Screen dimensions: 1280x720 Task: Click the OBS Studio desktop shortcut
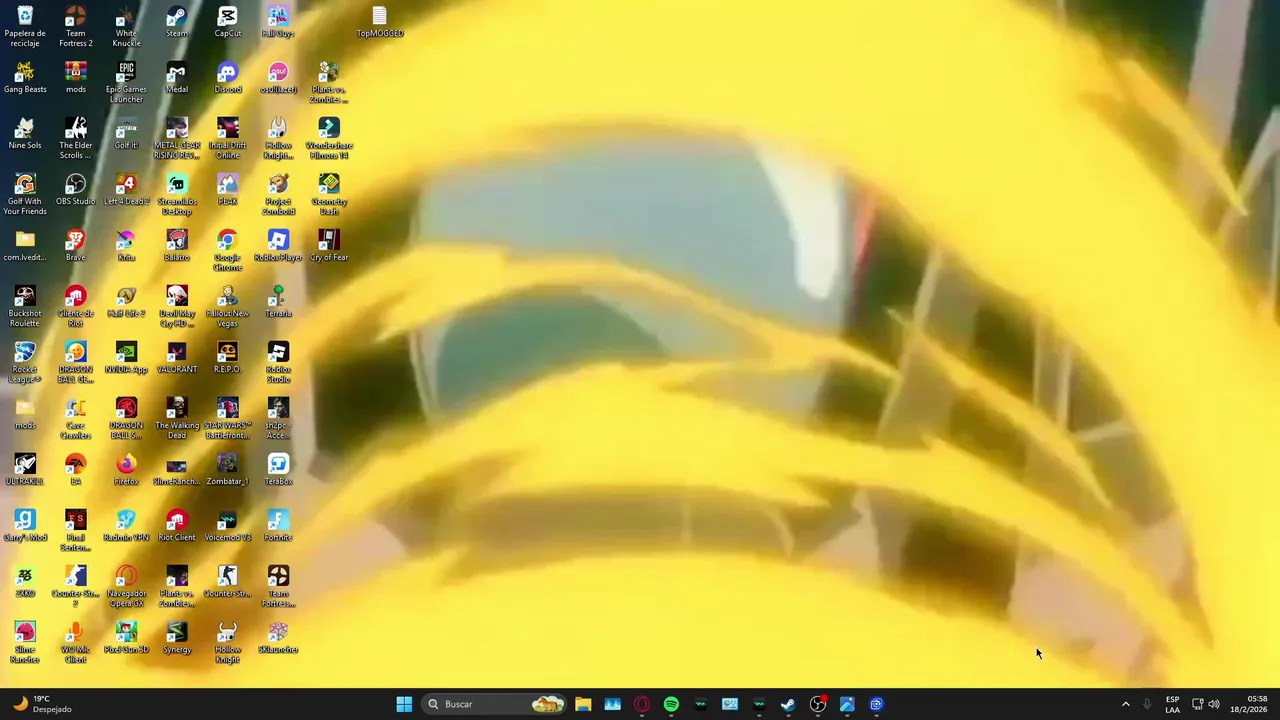point(76,190)
